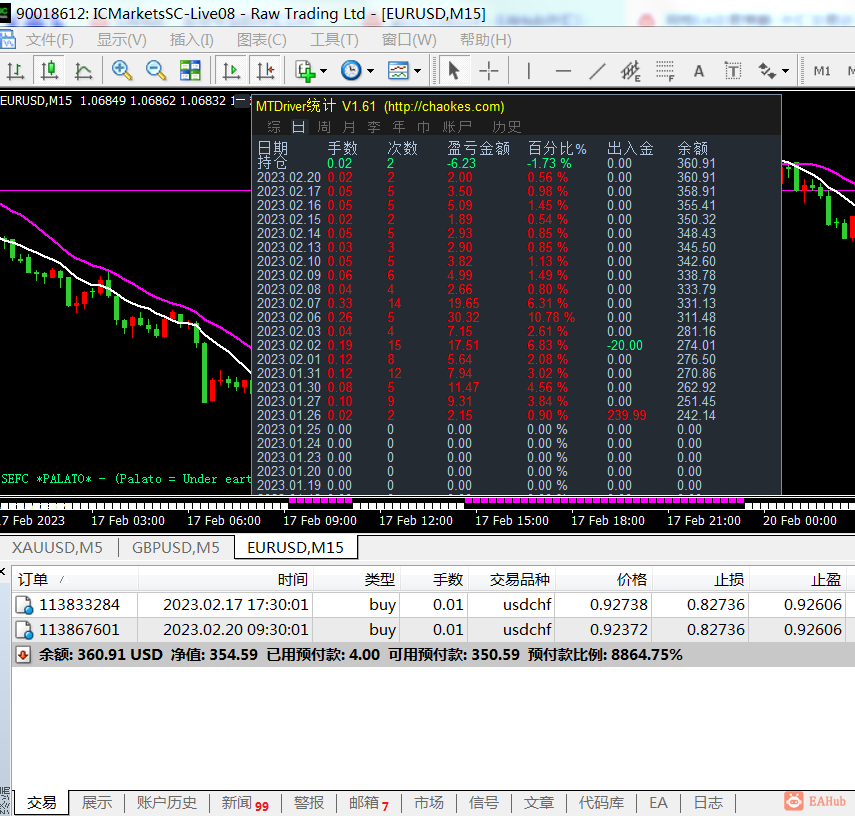855x816 pixels.
Task: Select the Fibonacci retracement tool
Action: tap(665, 71)
